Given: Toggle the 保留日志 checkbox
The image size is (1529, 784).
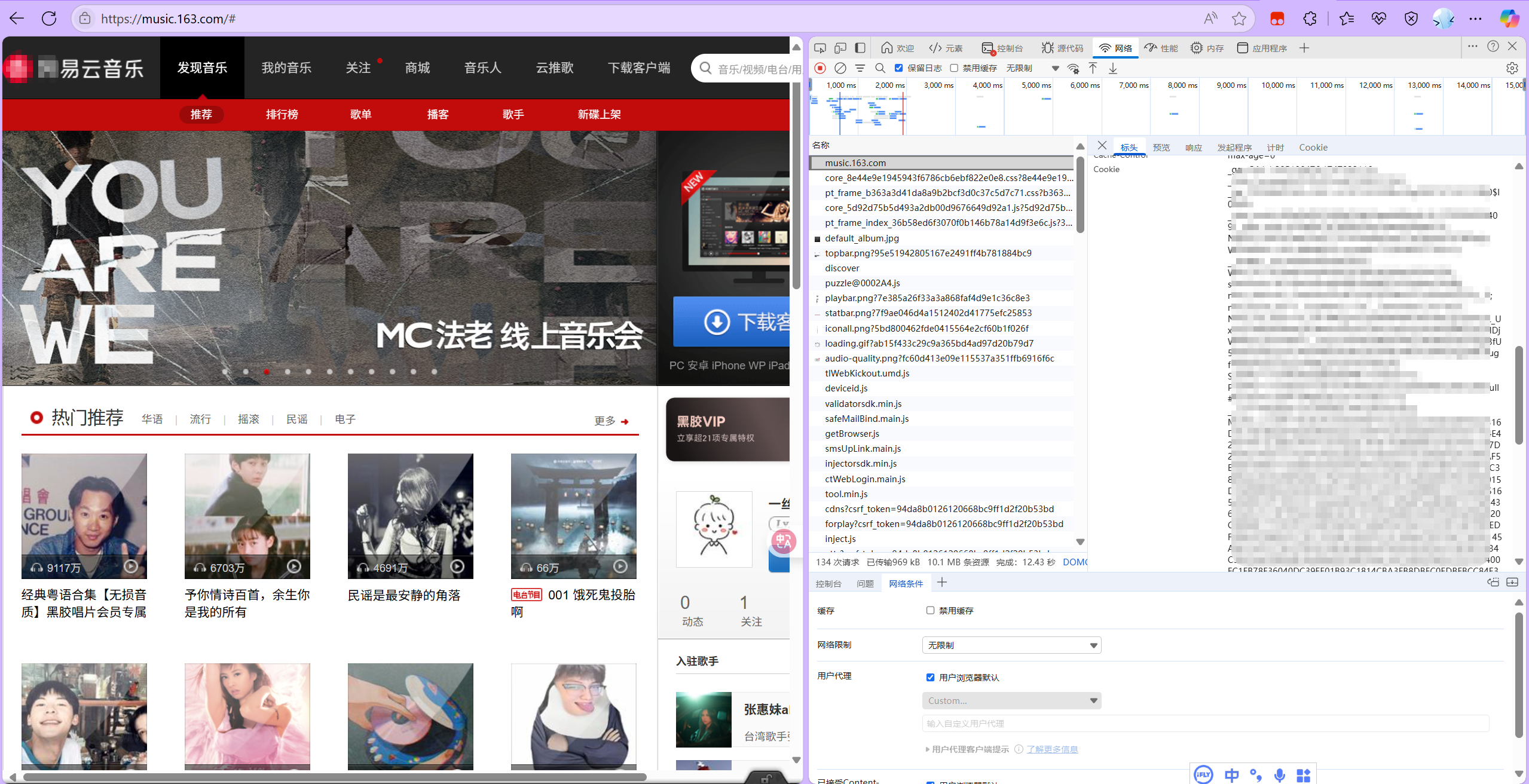Looking at the screenshot, I should point(899,68).
